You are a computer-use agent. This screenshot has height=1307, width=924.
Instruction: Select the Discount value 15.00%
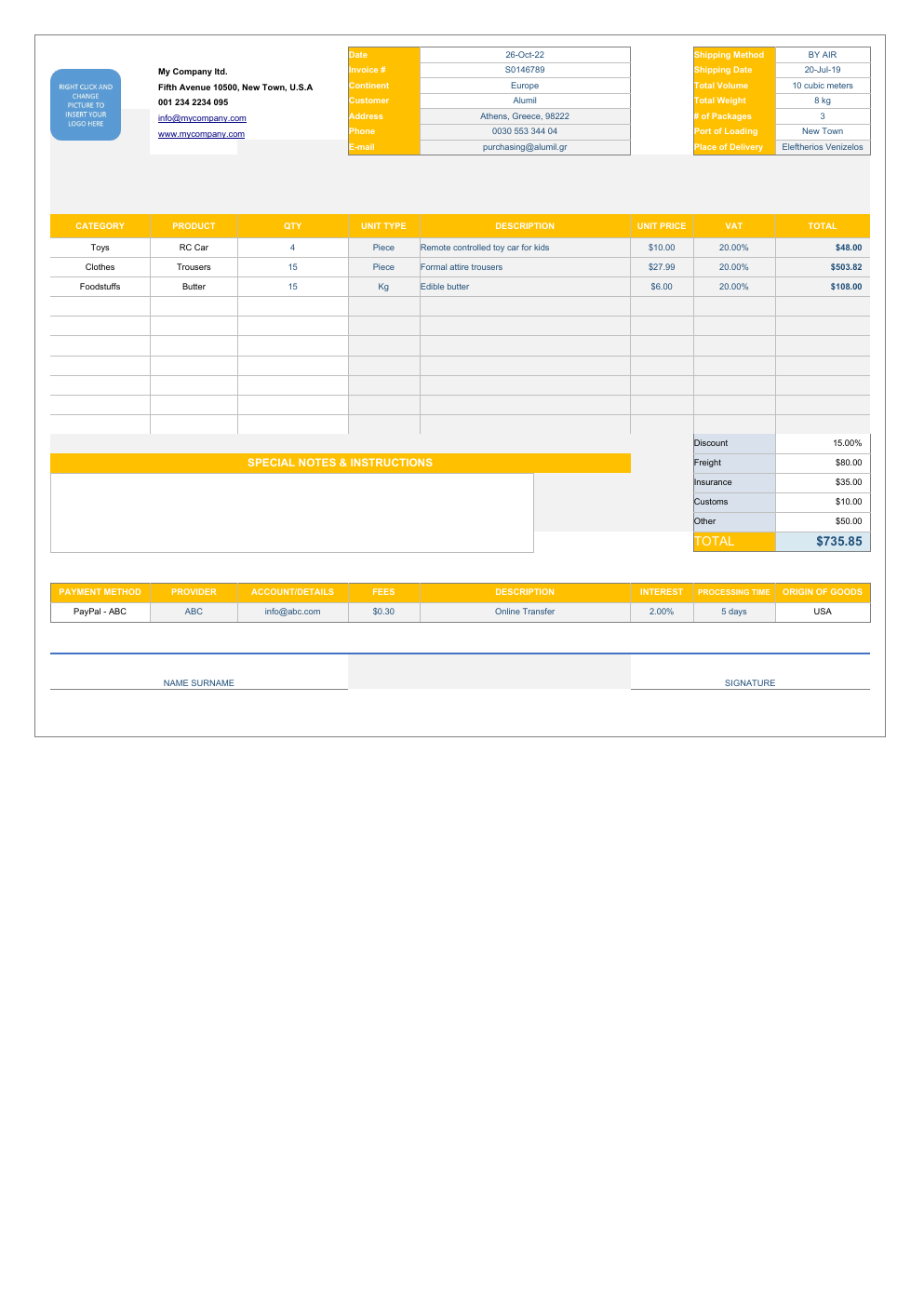(823, 443)
